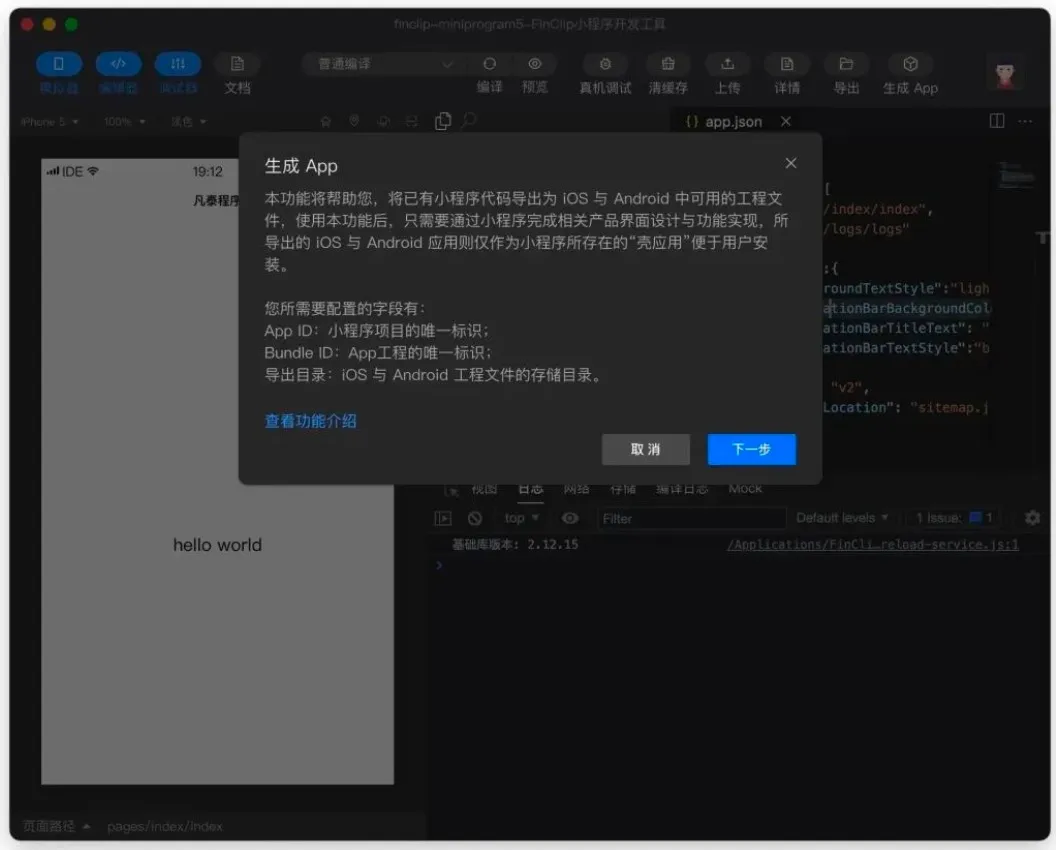Expand the 普通编译 compile mode dropdown

384,64
